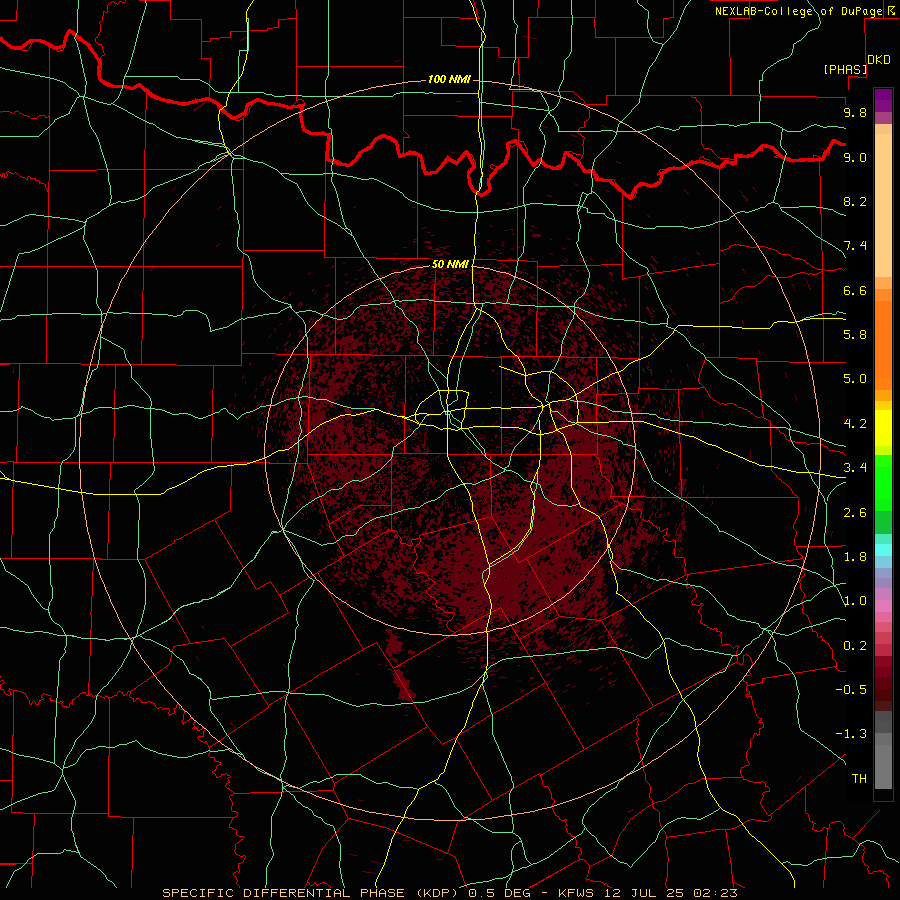Click the bright yellow segment of the color bar
Screen dimensions: 900x900
(883, 428)
